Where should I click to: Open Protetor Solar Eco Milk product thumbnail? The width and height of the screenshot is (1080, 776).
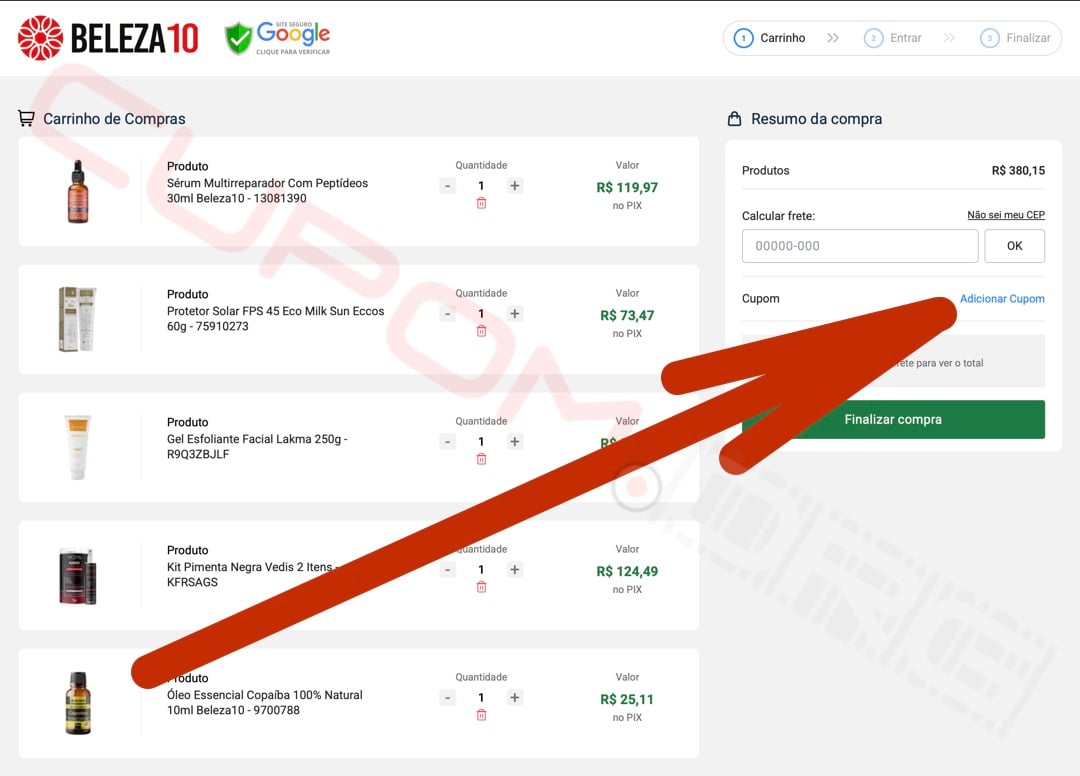point(78,319)
